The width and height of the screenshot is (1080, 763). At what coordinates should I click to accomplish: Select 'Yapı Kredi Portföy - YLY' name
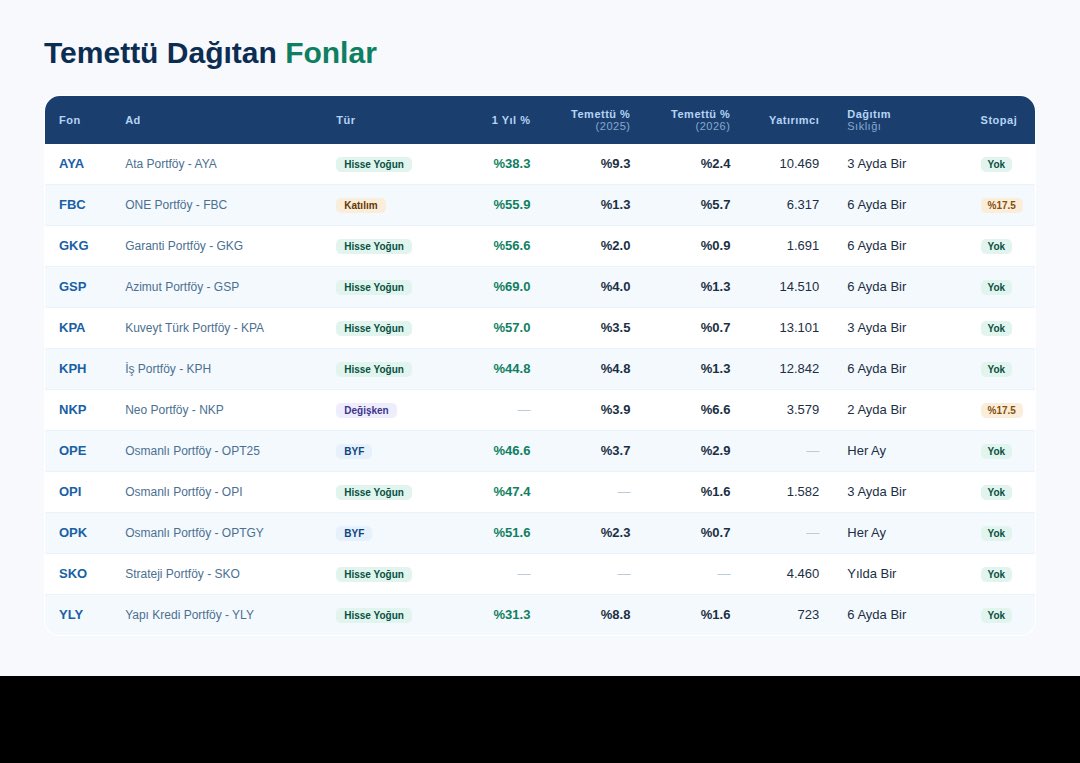point(189,614)
